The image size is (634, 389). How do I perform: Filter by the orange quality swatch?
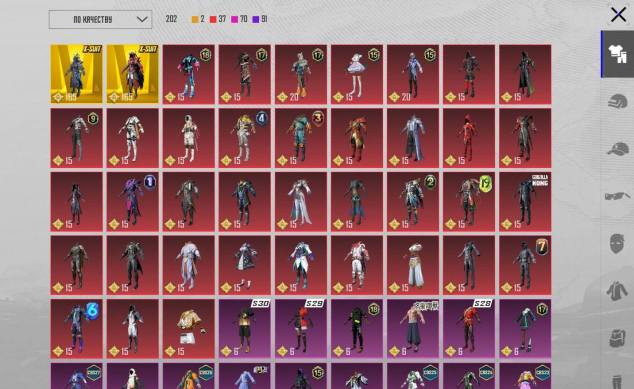click(x=195, y=19)
